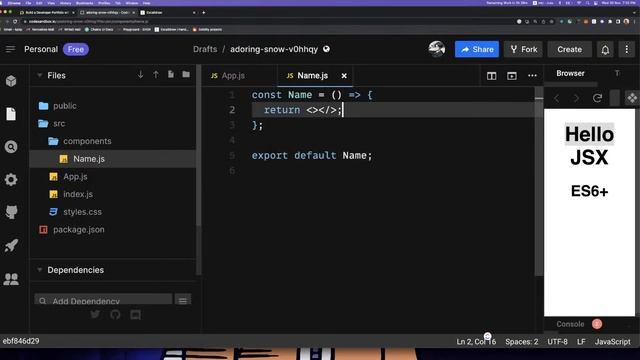Click the JavaScript language mode

(612, 342)
